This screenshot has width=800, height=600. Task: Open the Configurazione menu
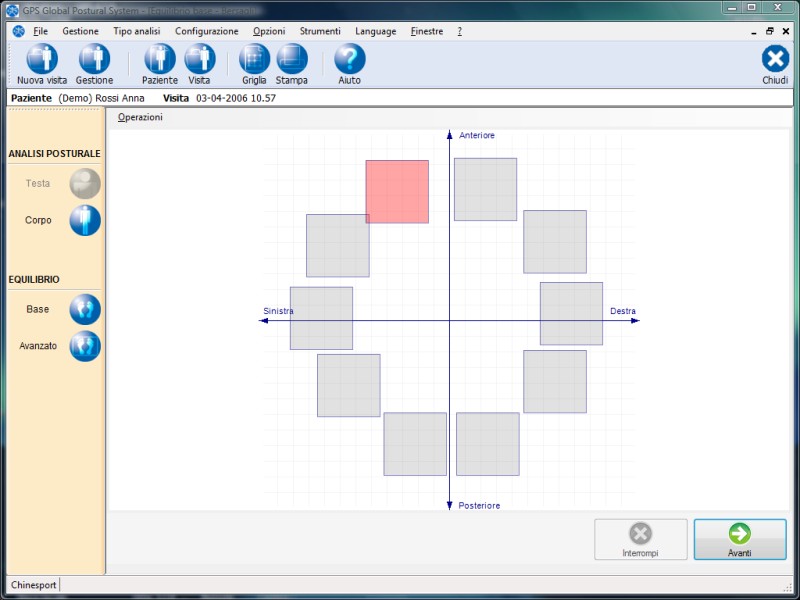(206, 31)
